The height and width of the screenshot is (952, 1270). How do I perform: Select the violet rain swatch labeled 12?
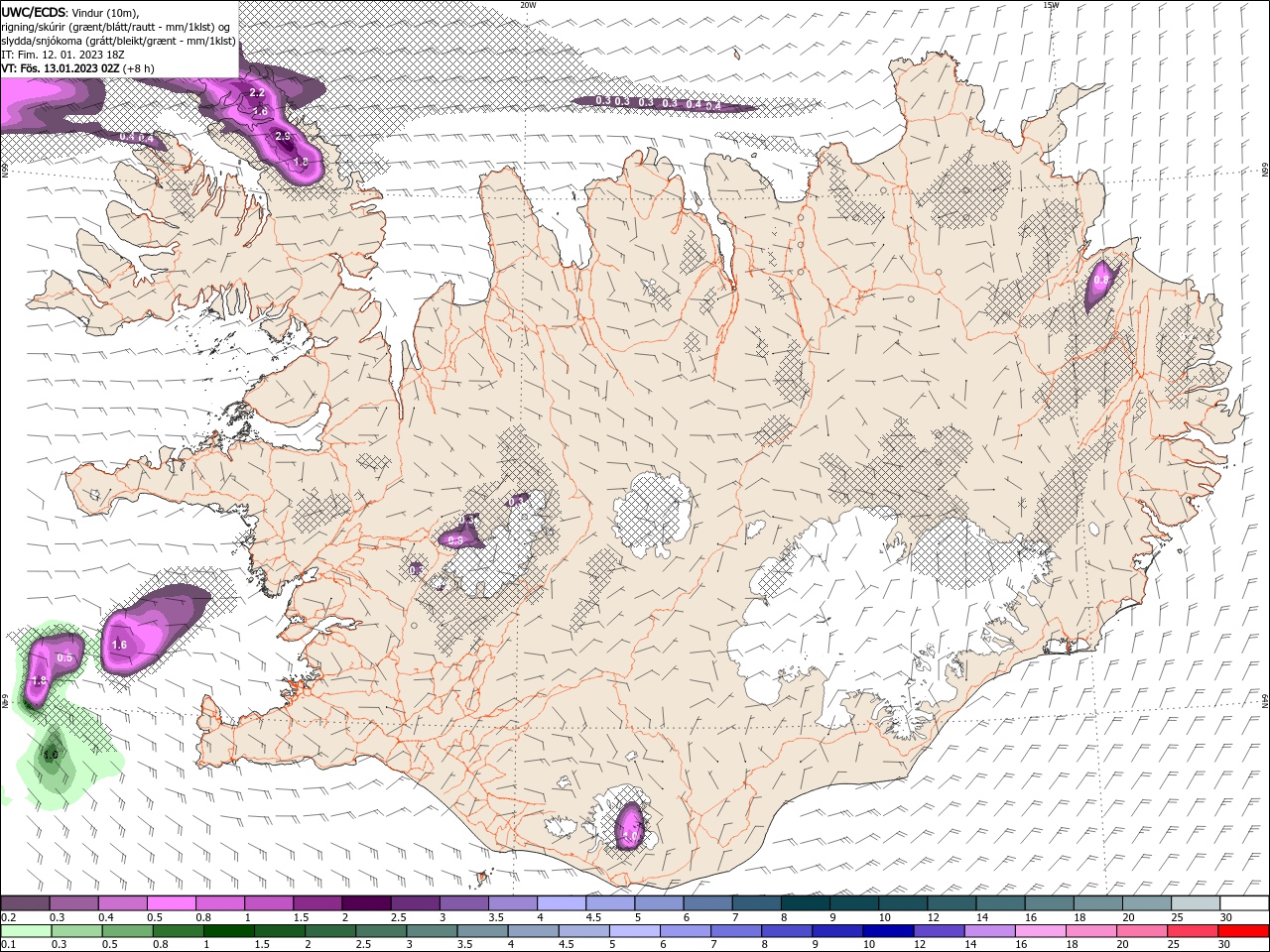(x=938, y=931)
